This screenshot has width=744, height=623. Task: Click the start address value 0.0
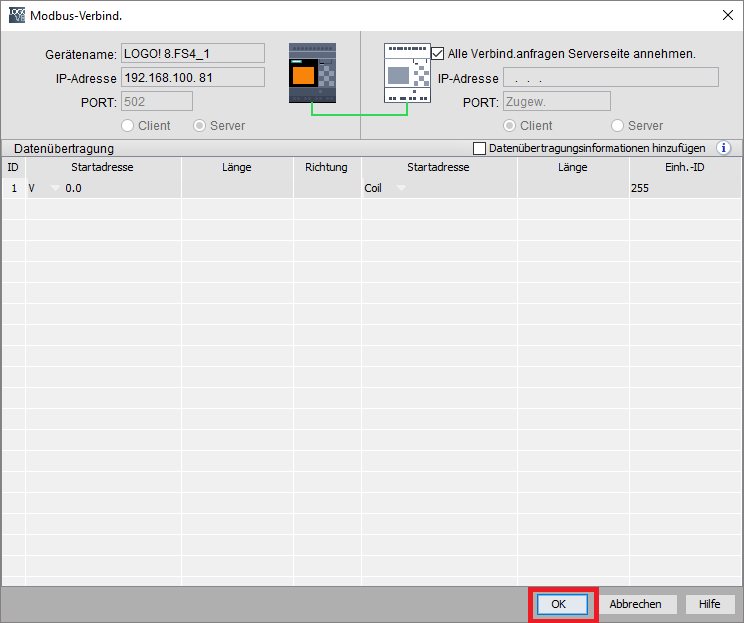click(74, 188)
